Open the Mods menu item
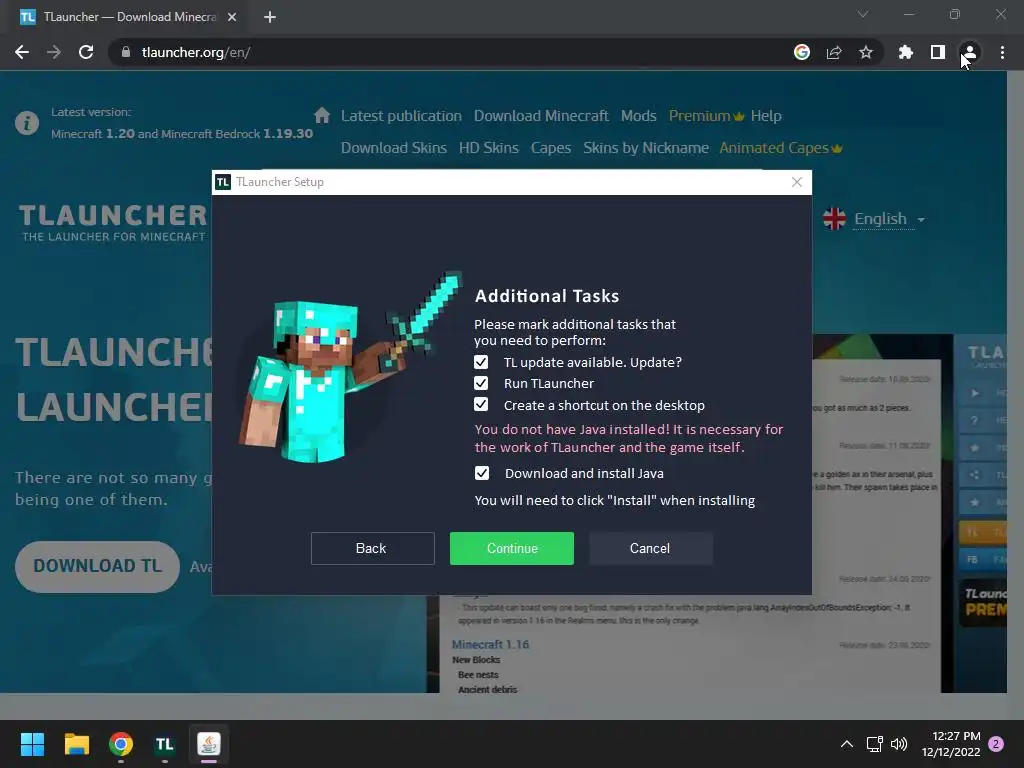Image resolution: width=1024 pixels, height=768 pixels. [639, 116]
